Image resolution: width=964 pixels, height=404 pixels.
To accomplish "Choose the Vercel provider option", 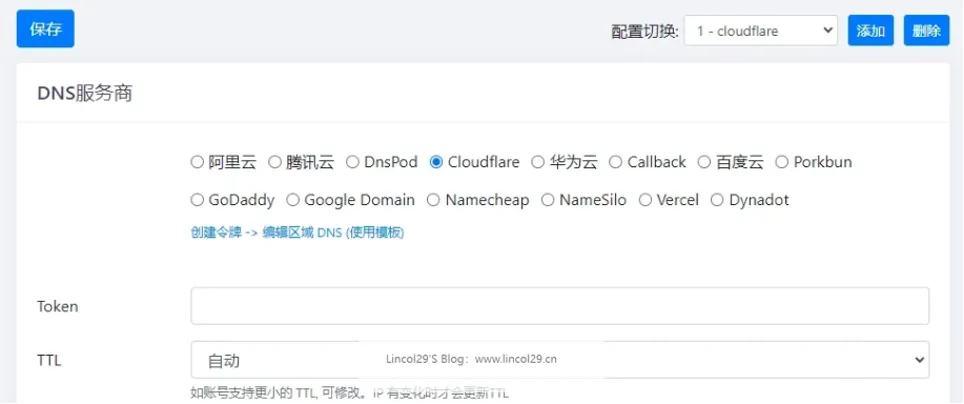I will (x=645, y=200).
